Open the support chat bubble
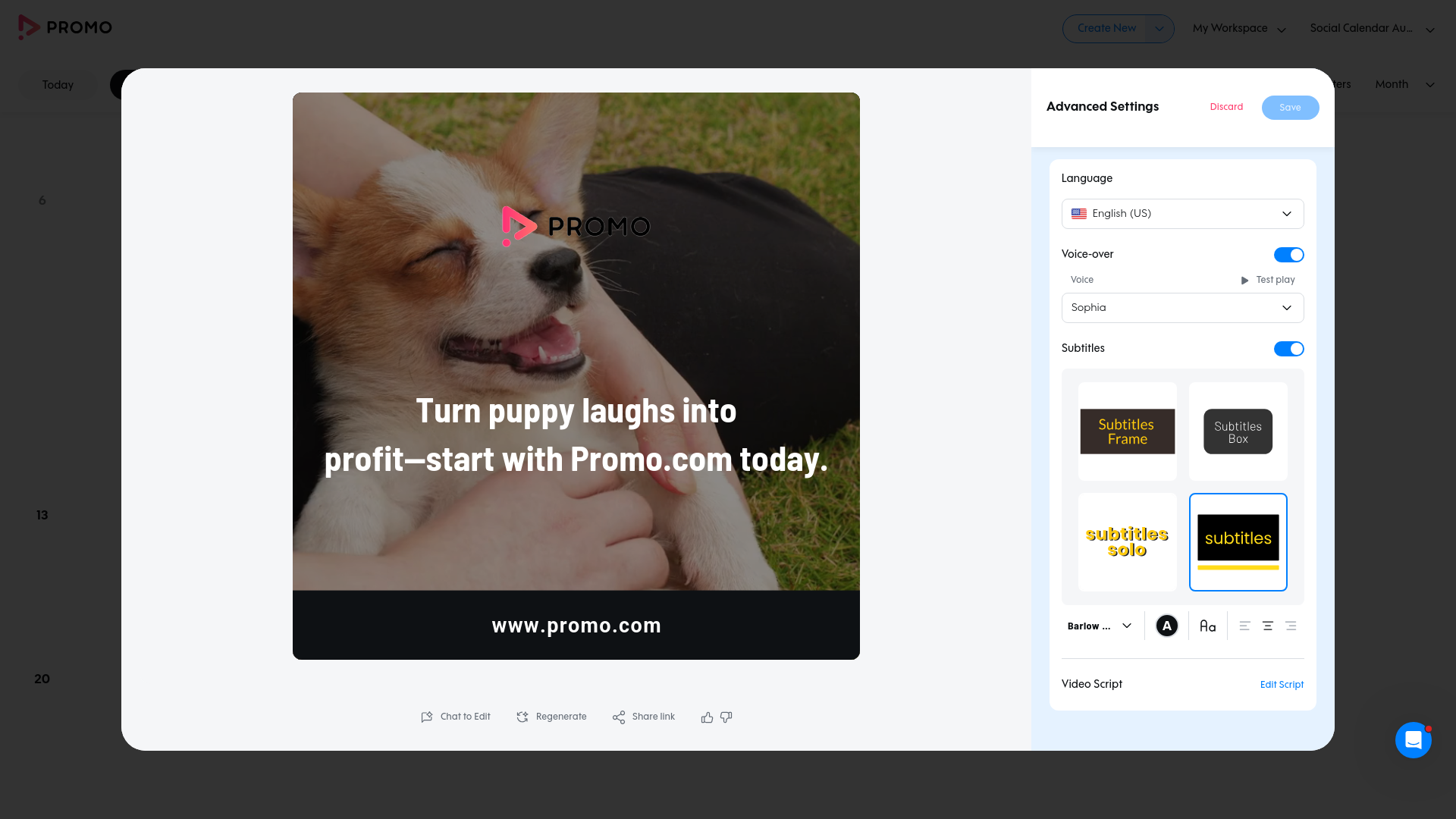 pos(1413,740)
